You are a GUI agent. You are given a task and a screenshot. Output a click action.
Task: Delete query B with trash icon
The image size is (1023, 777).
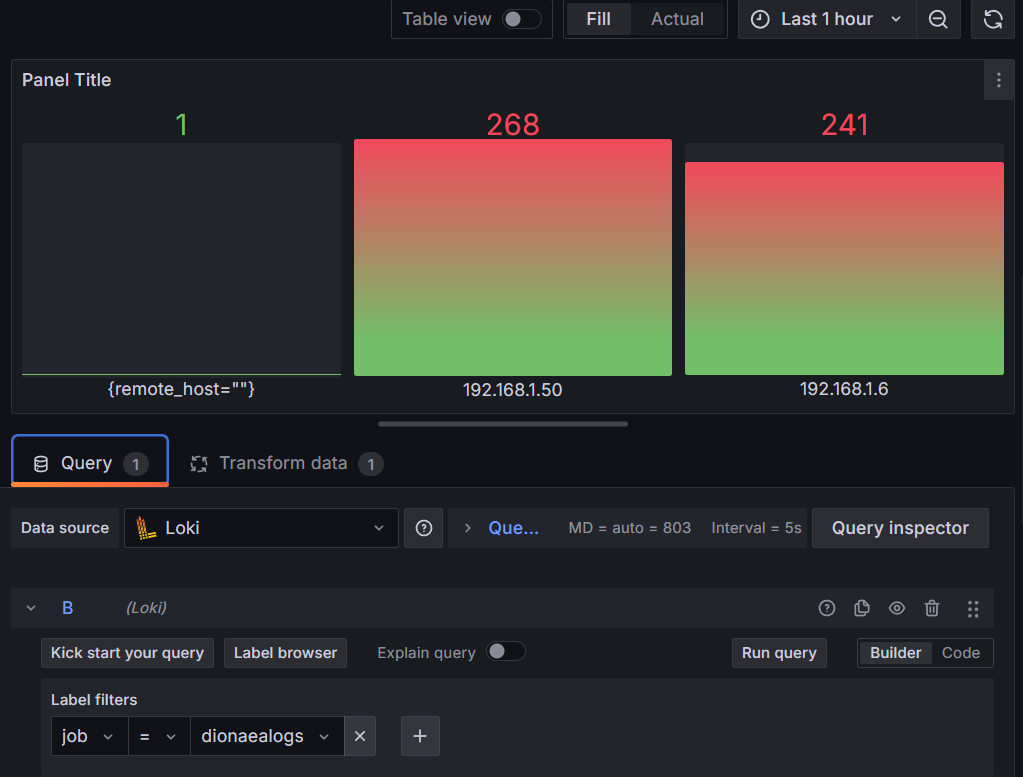932,608
